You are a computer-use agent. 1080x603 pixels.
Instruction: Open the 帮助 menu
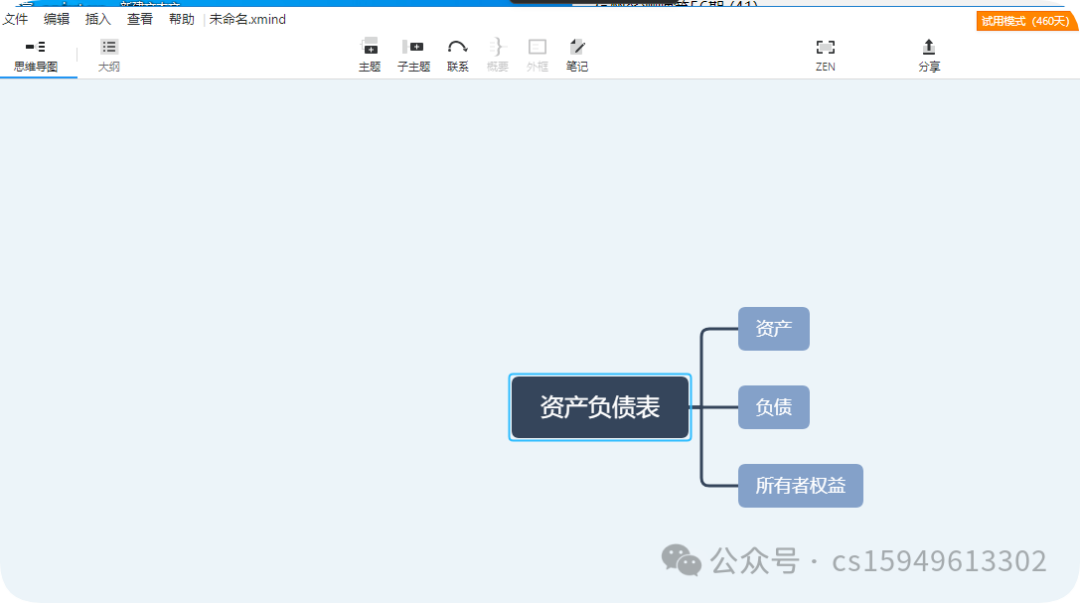point(181,19)
